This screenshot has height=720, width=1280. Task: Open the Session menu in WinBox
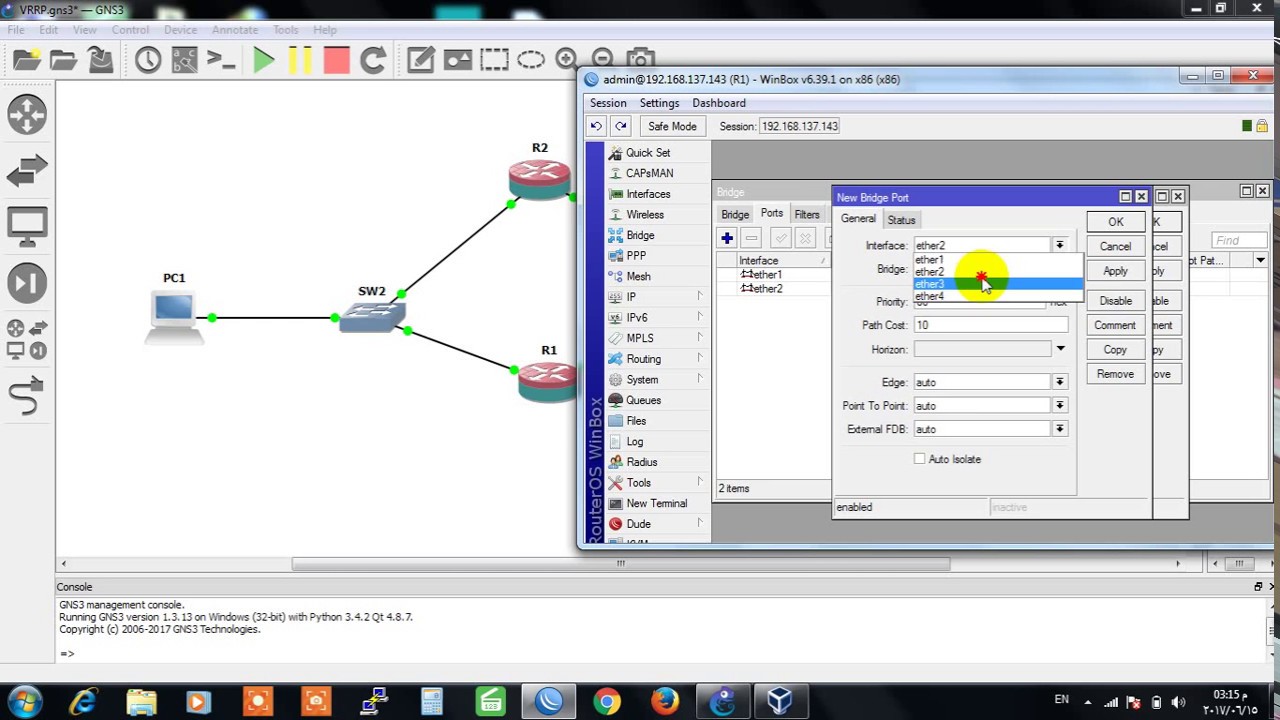tap(608, 103)
